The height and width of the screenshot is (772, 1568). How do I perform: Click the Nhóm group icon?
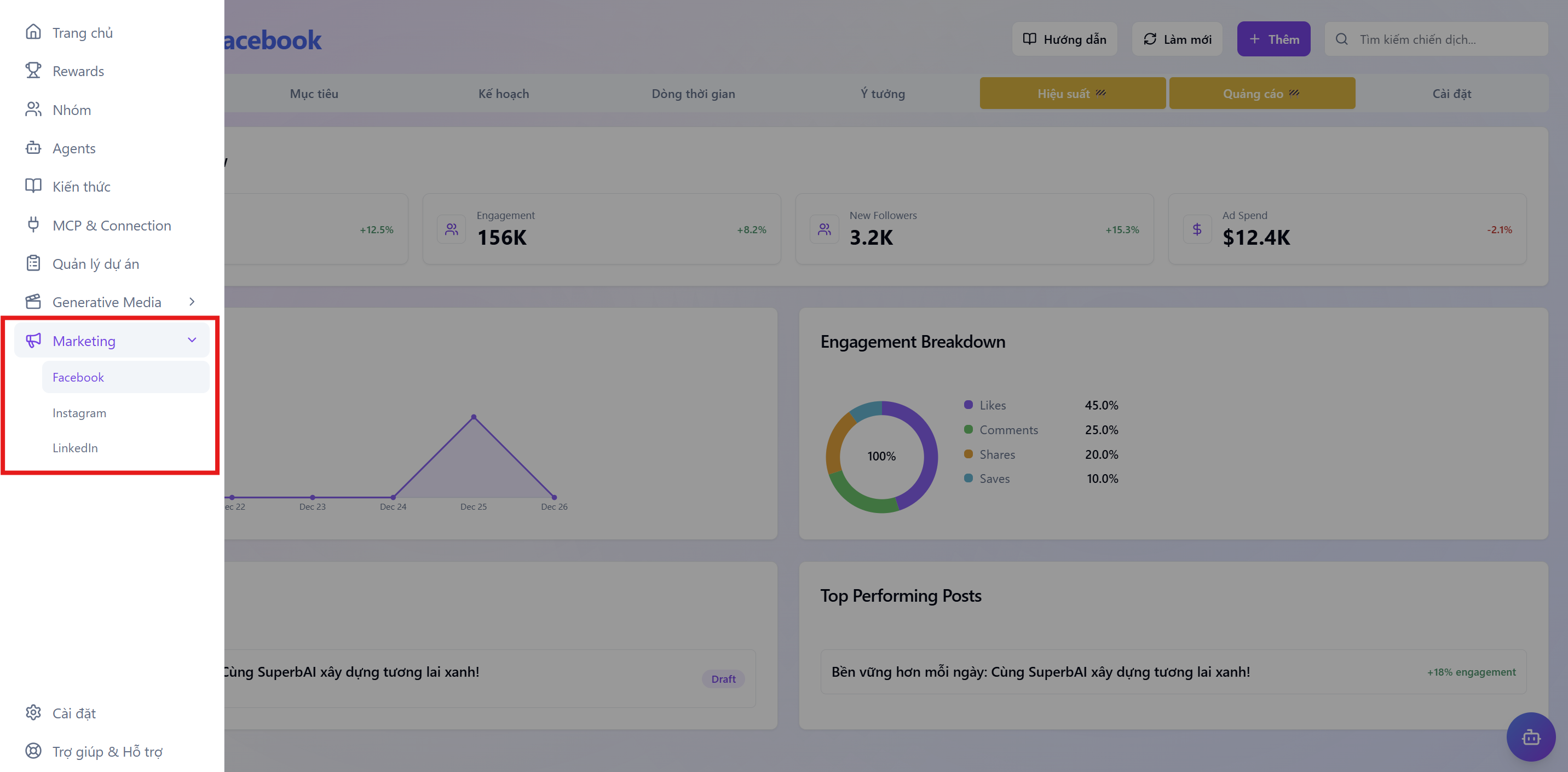click(x=33, y=110)
